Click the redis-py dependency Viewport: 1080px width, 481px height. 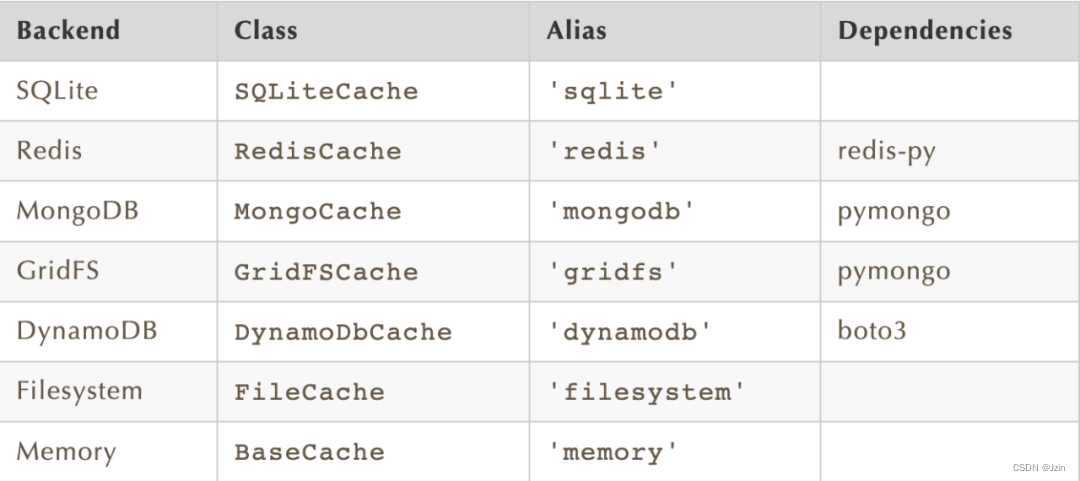coord(886,151)
